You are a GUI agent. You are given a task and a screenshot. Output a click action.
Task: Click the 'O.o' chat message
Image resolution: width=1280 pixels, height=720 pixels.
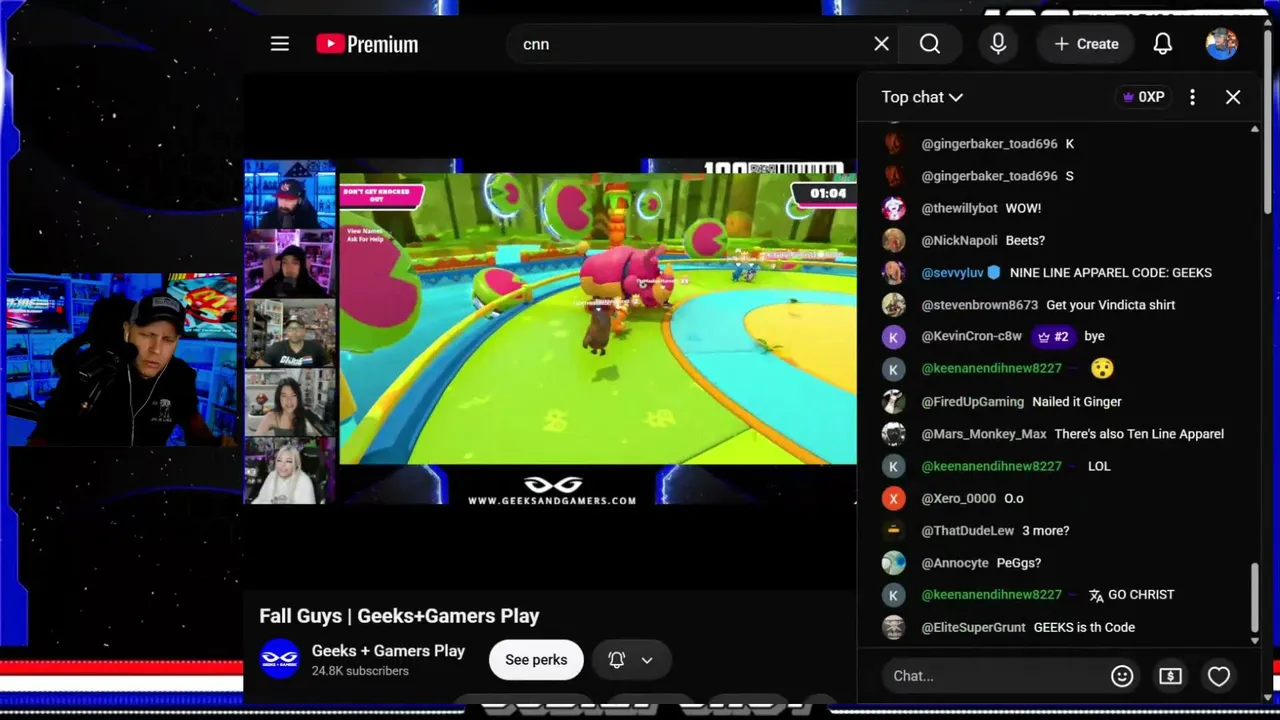pyautogui.click(x=1014, y=498)
